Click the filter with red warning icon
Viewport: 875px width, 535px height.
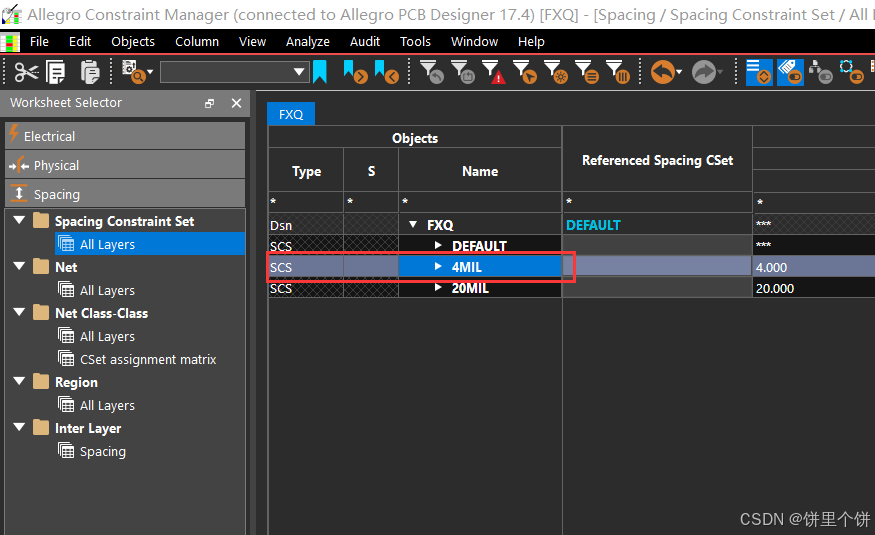click(494, 72)
